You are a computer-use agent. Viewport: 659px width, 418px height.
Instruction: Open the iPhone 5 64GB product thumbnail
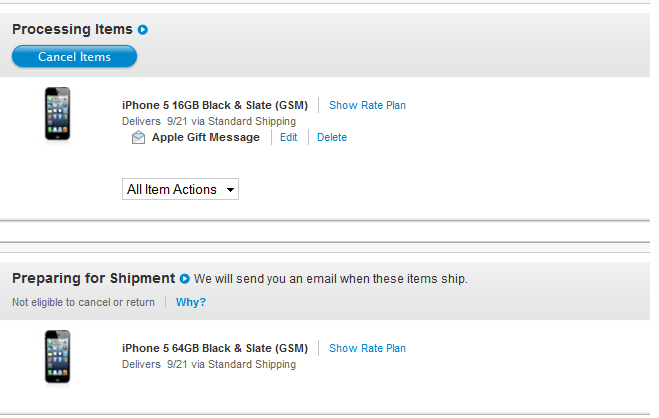[x=58, y=357]
